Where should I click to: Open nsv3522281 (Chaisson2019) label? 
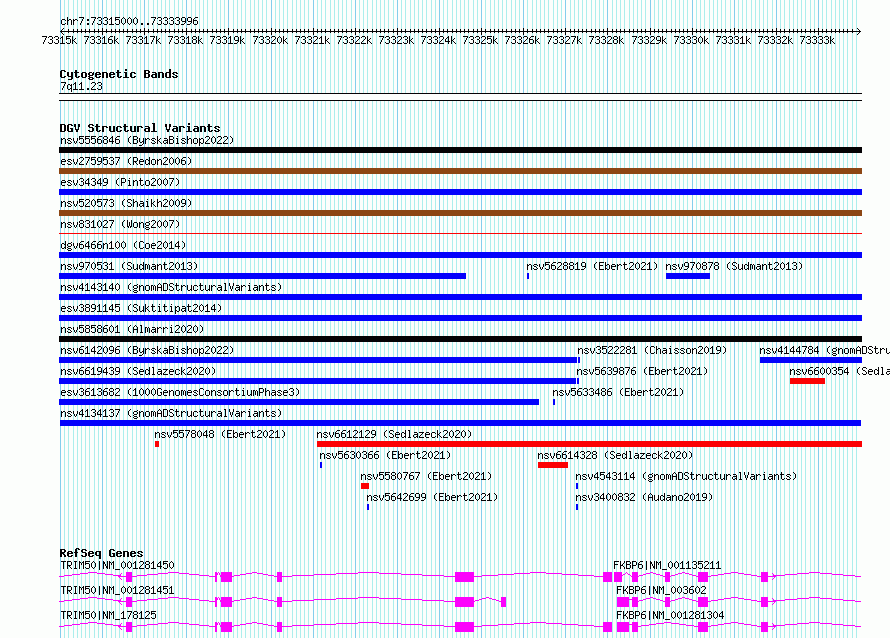652,350
